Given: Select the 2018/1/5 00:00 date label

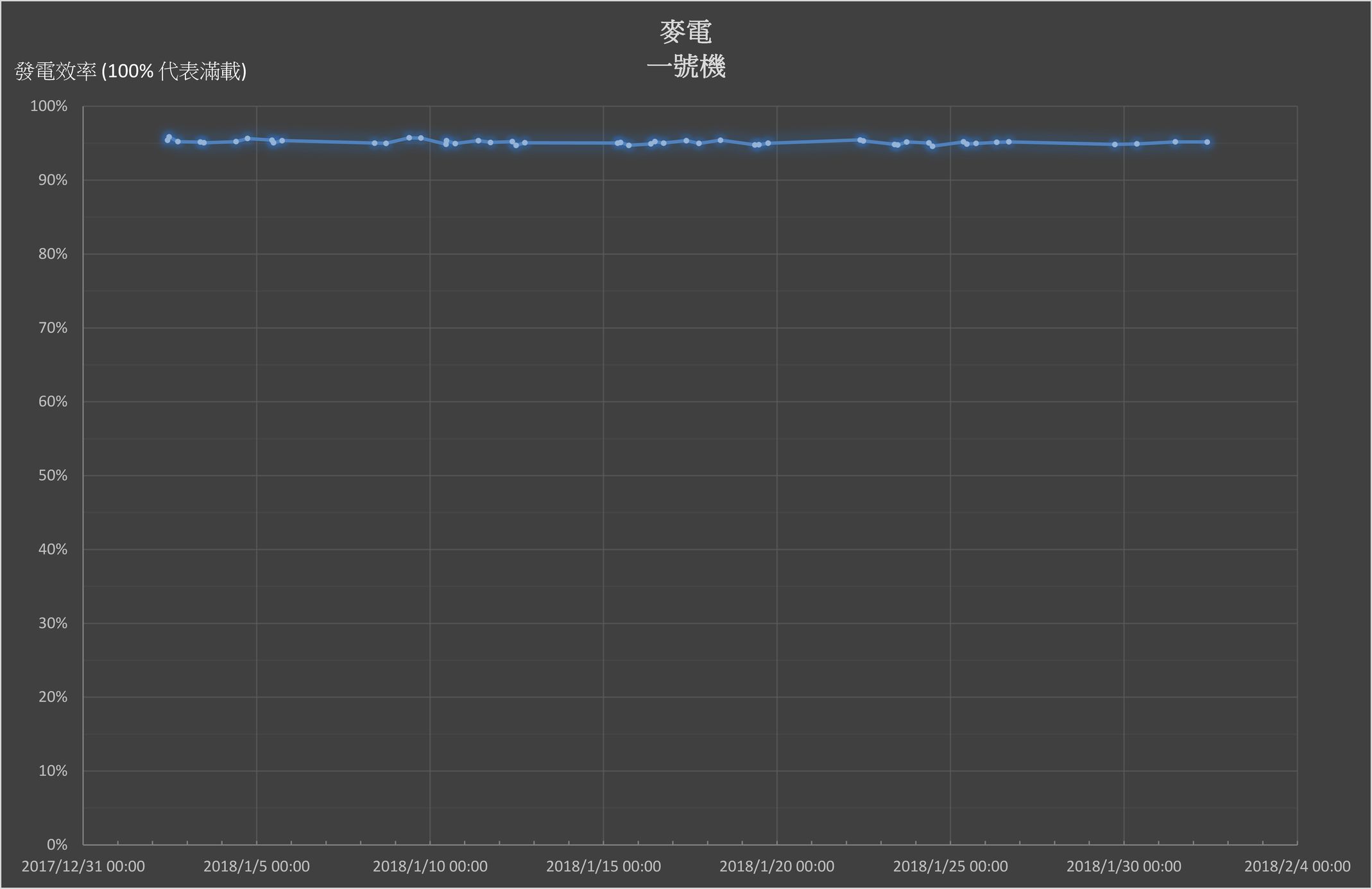Looking at the screenshot, I should [x=256, y=867].
